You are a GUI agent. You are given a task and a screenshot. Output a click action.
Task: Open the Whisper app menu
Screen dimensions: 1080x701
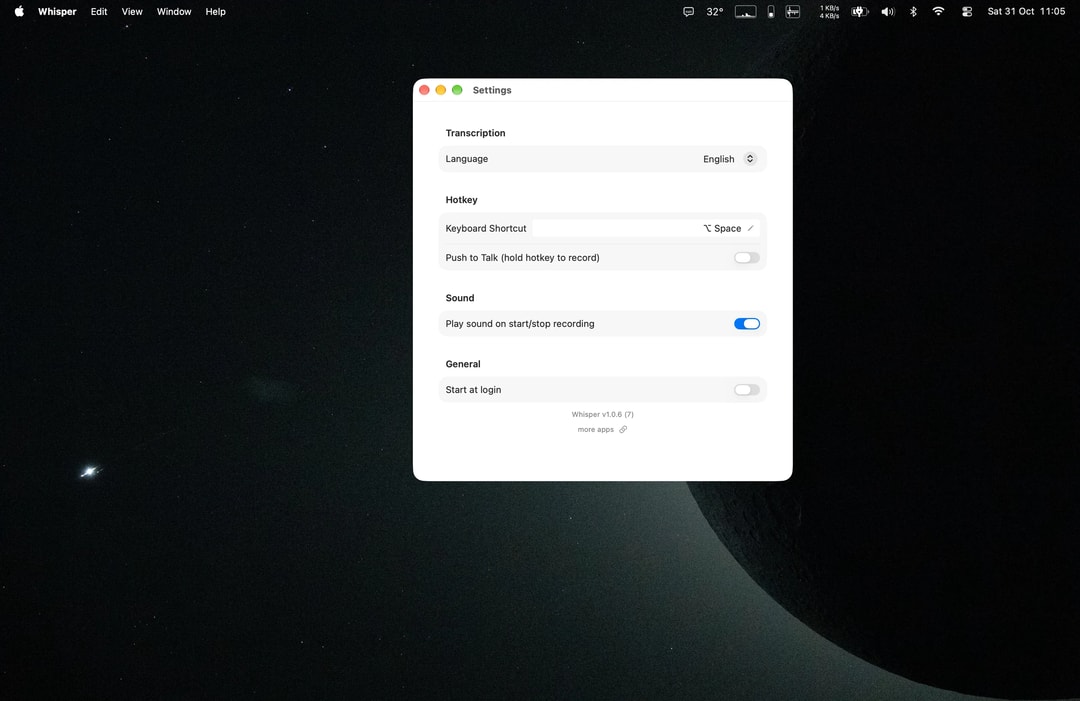tap(57, 12)
